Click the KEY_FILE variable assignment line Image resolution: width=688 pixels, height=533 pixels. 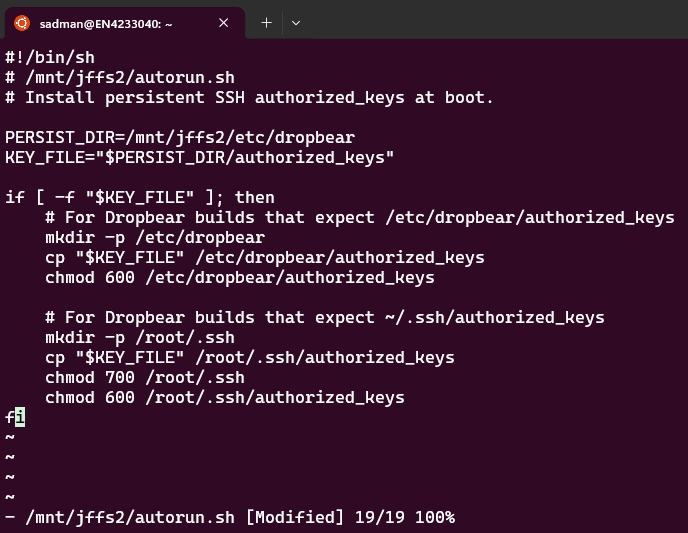point(200,158)
